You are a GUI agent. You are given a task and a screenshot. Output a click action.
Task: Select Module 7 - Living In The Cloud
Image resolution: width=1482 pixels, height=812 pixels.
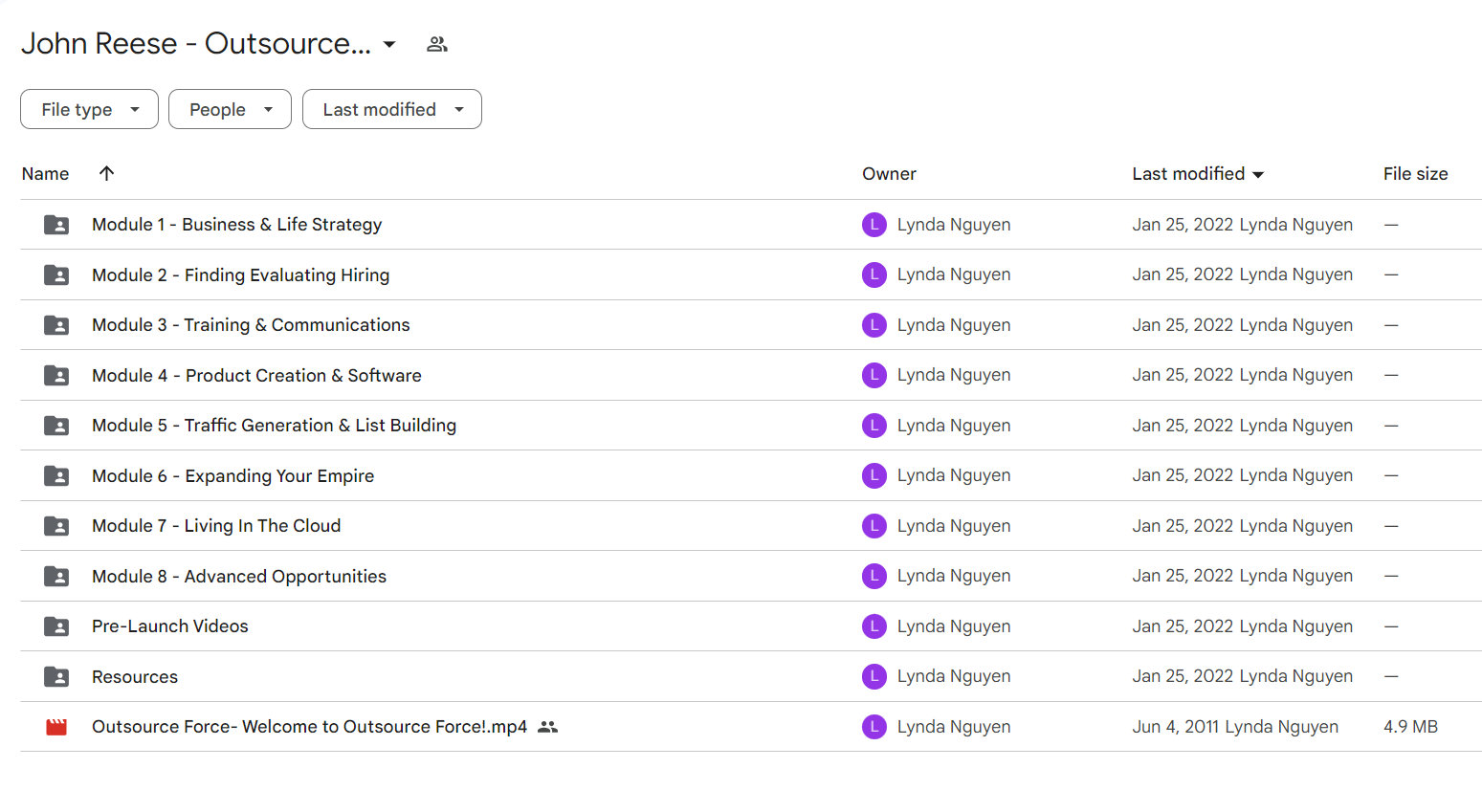[x=216, y=526]
